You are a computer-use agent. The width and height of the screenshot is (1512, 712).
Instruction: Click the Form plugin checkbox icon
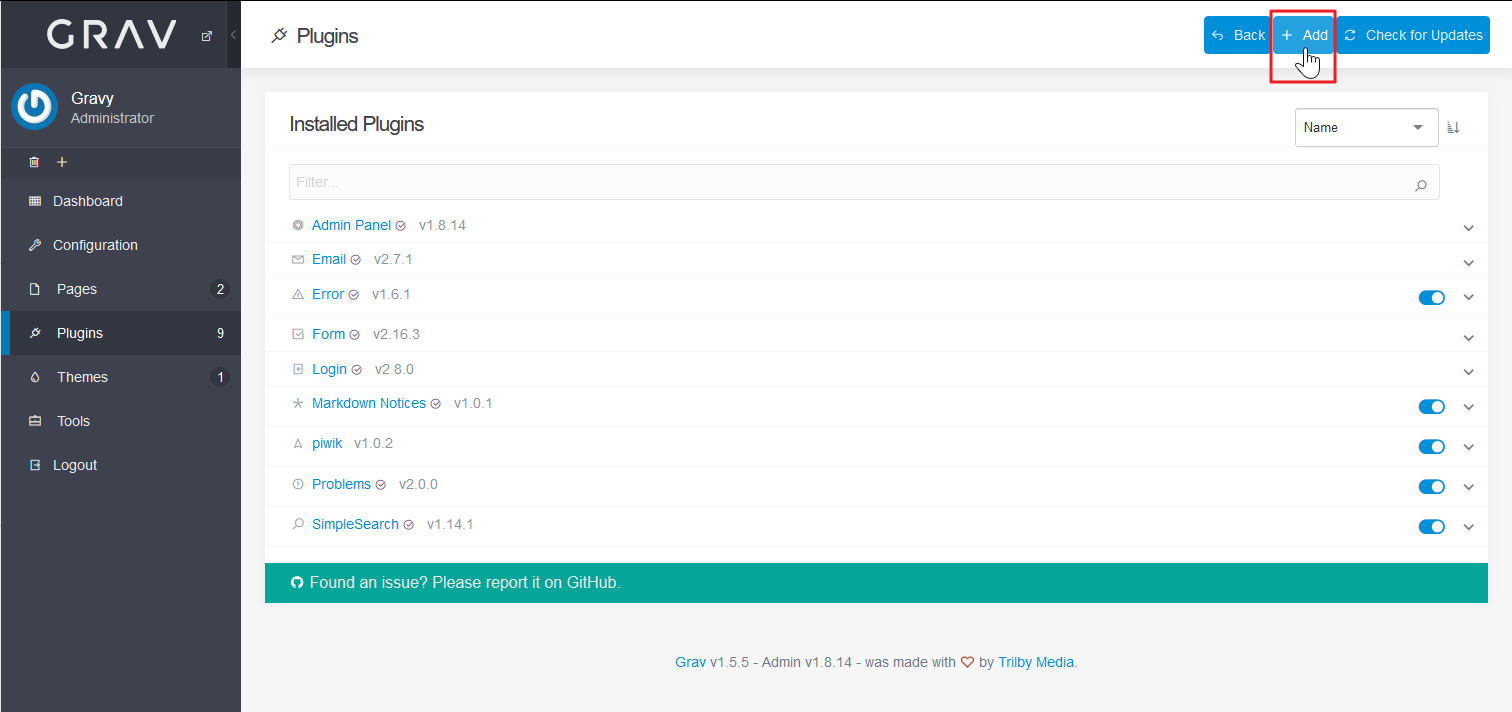(x=297, y=334)
